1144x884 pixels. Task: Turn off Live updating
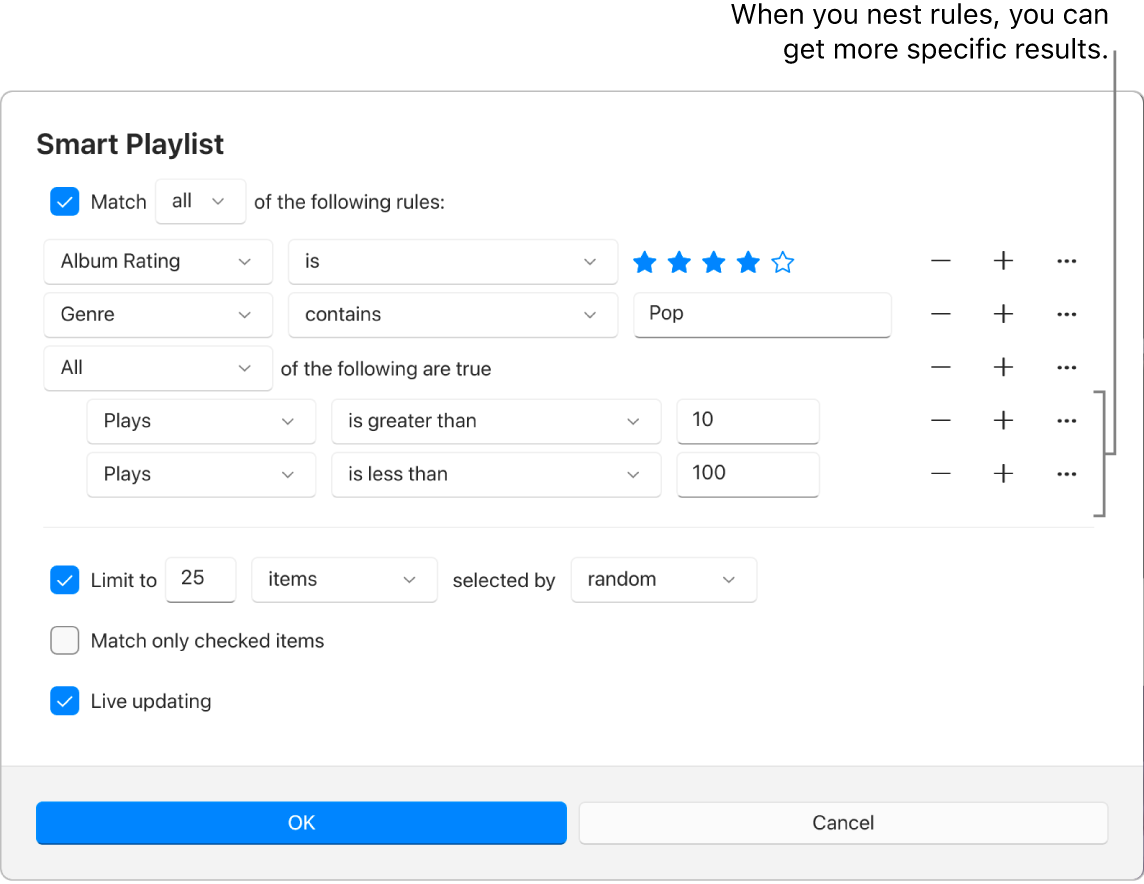tap(65, 701)
